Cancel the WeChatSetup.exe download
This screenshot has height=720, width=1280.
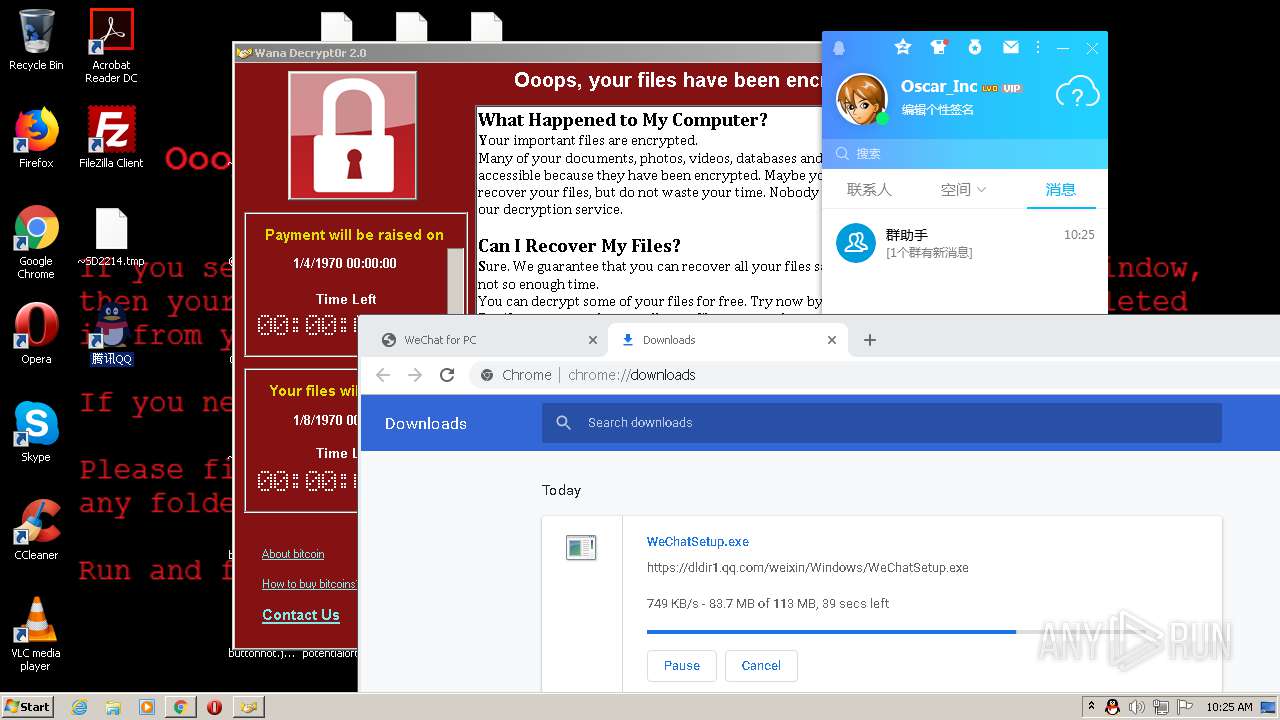coord(761,665)
